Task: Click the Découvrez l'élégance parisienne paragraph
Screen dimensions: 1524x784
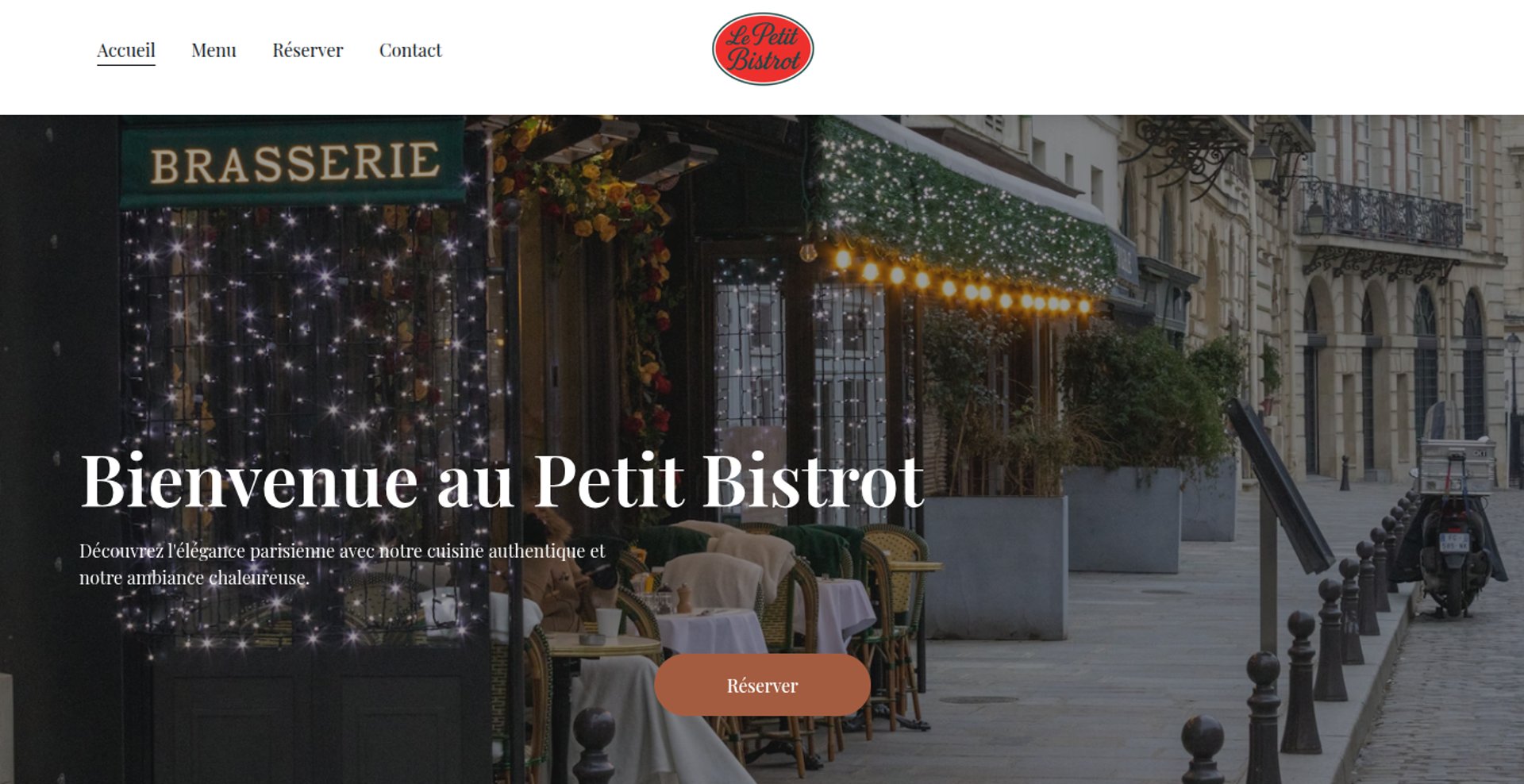Action: pyautogui.click(x=342, y=564)
